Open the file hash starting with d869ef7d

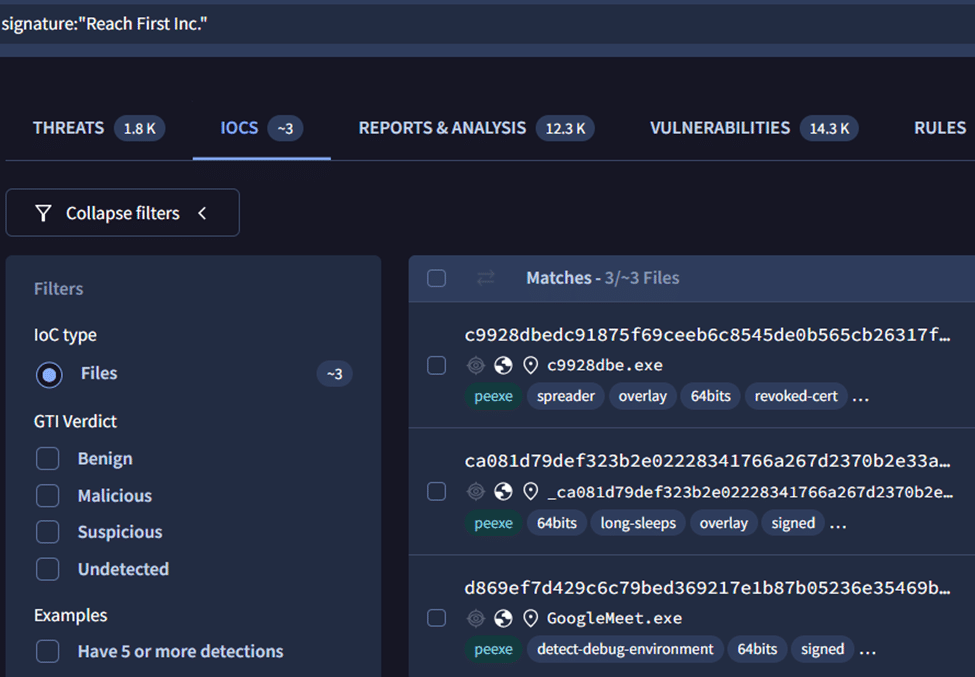707,588
